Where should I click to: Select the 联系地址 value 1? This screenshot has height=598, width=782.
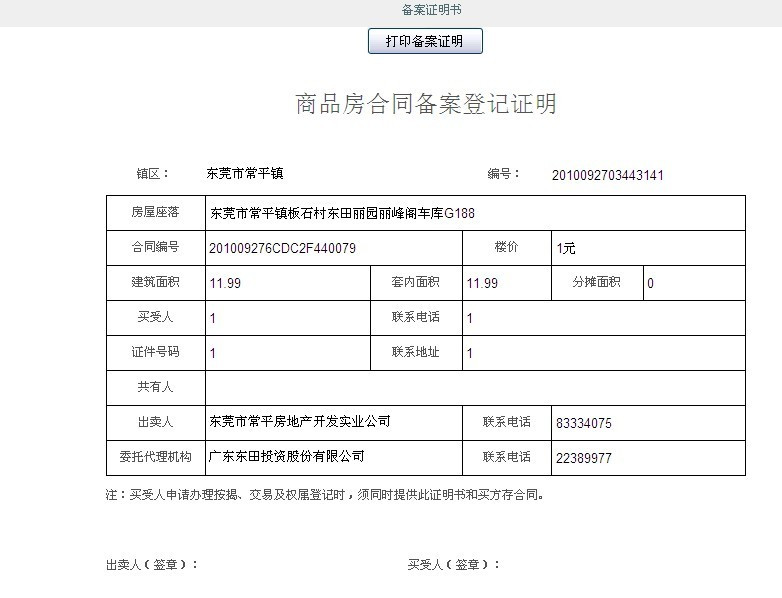[470, 353]
